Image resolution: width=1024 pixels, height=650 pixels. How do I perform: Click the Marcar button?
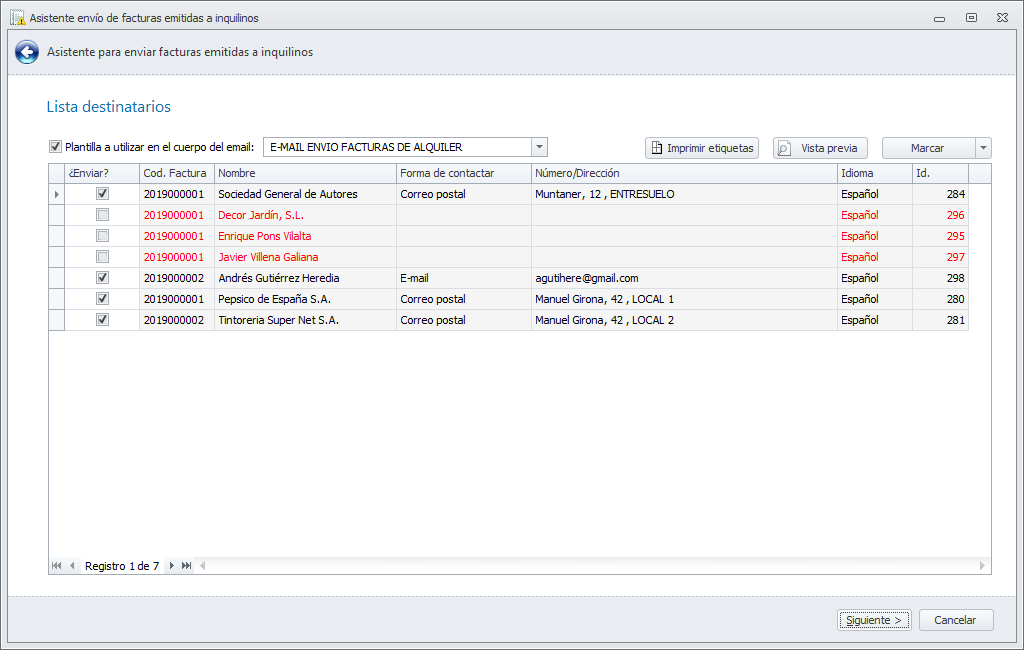click(929, 148)
